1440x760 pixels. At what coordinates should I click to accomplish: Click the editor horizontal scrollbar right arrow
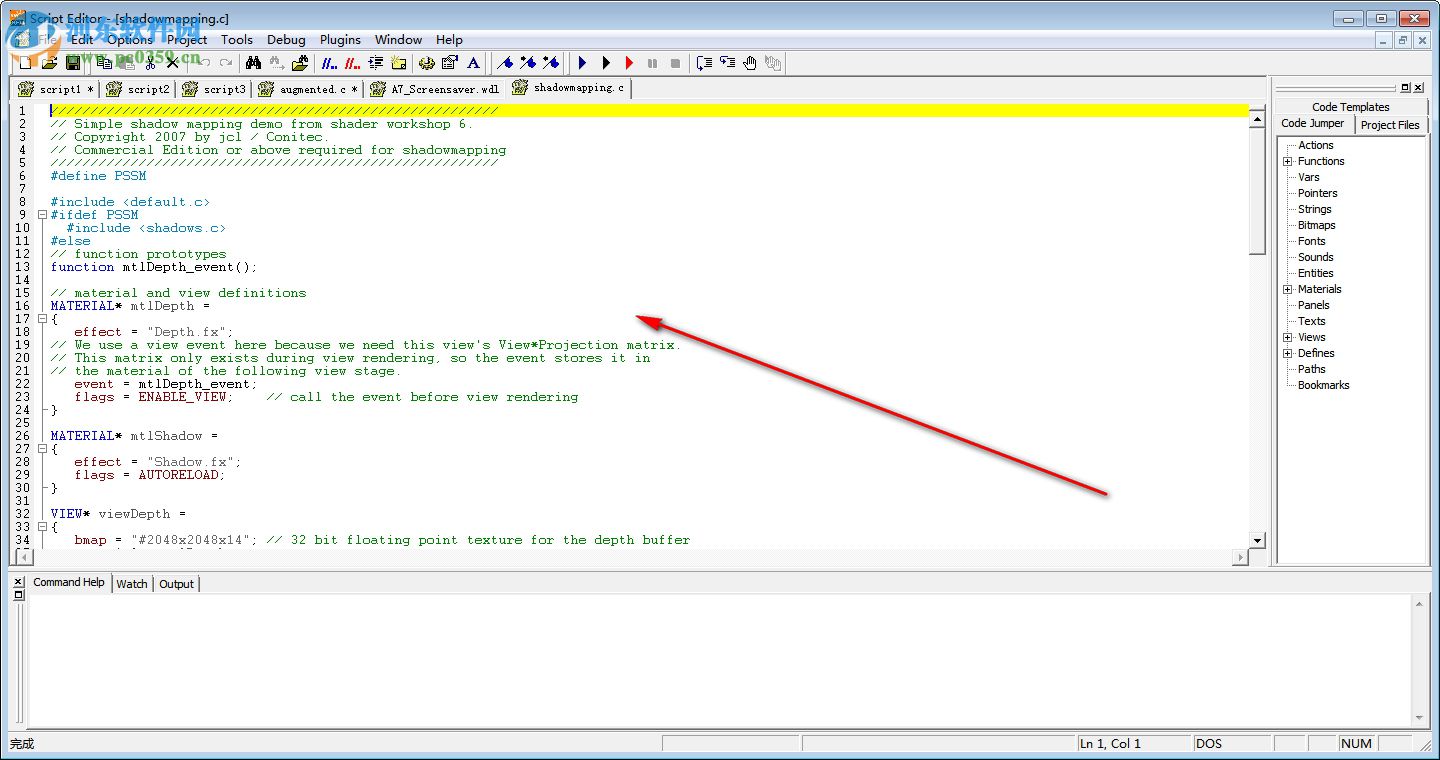tap(1241, 557)
